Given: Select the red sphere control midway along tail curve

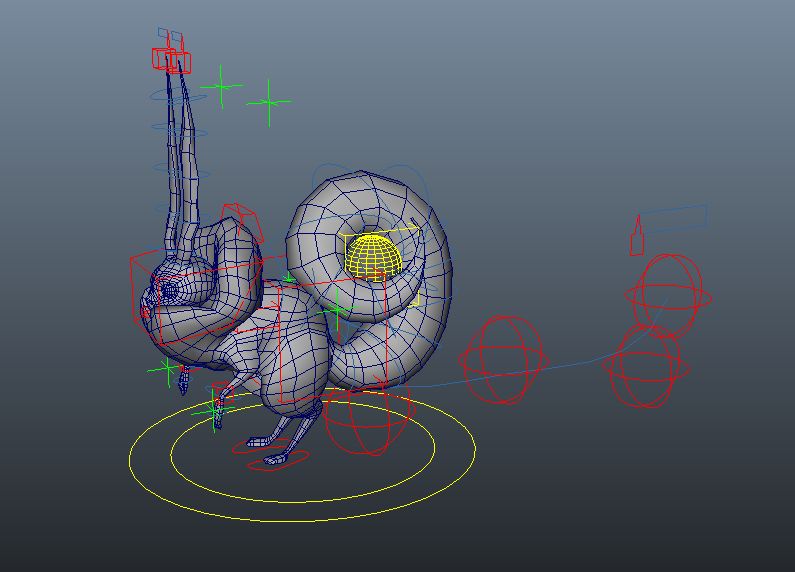Looking at the screenshot, I should [503, 360].
